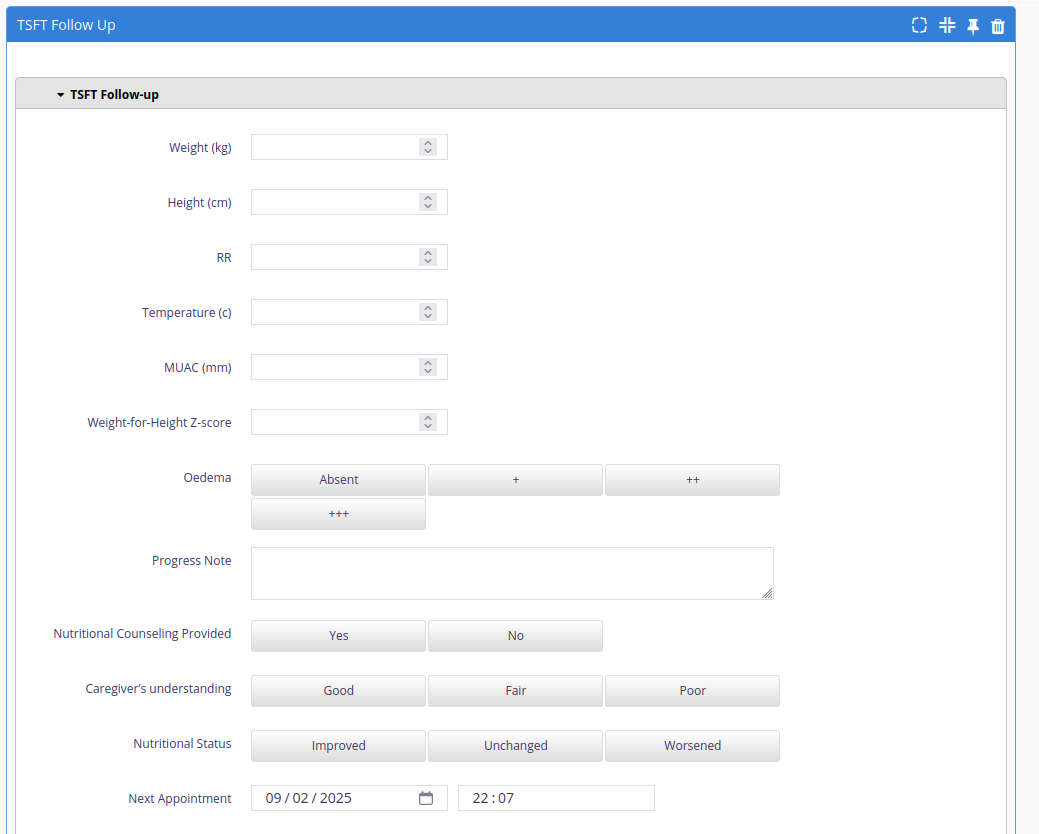Delete the form with trash icon

click(998, 26)
